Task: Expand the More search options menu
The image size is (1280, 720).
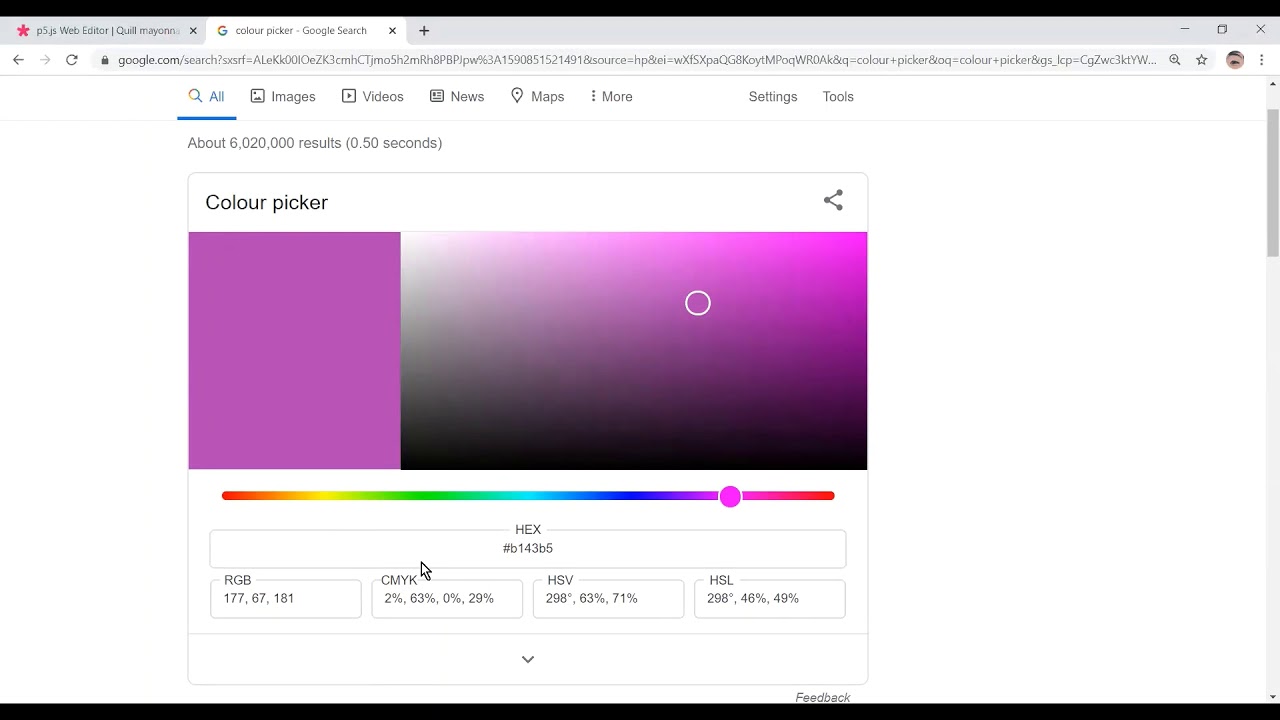Action: click(611, 97)
